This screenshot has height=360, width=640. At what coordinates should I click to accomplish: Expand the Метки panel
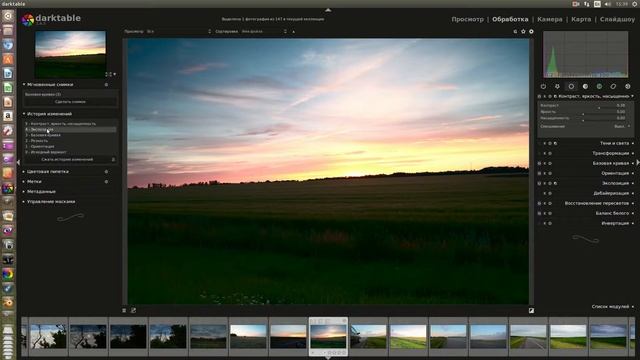24,182
